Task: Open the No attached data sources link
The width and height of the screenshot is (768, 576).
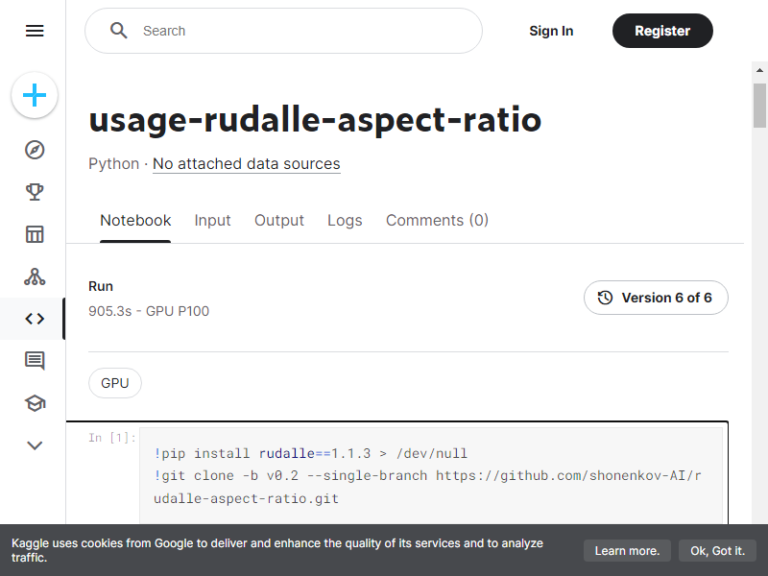Action: (246, 164)
